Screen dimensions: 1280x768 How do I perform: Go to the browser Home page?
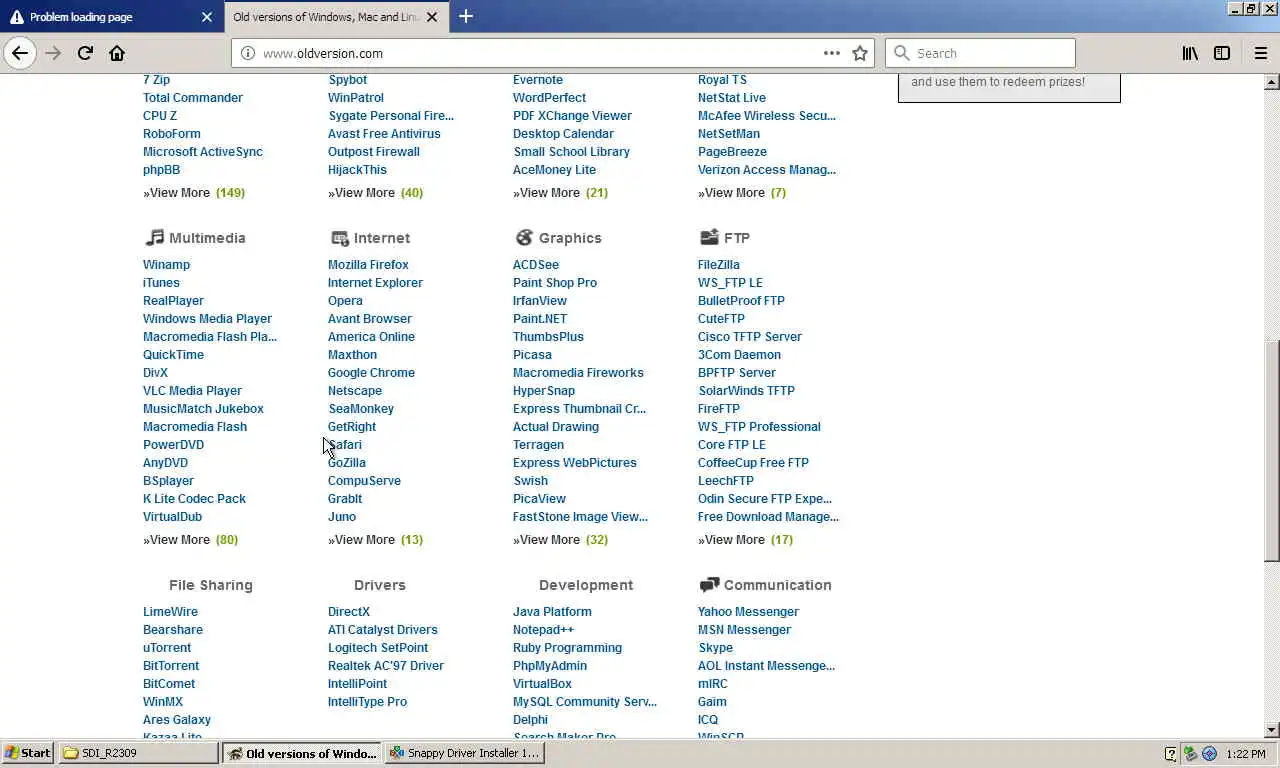tap(117, 53)
